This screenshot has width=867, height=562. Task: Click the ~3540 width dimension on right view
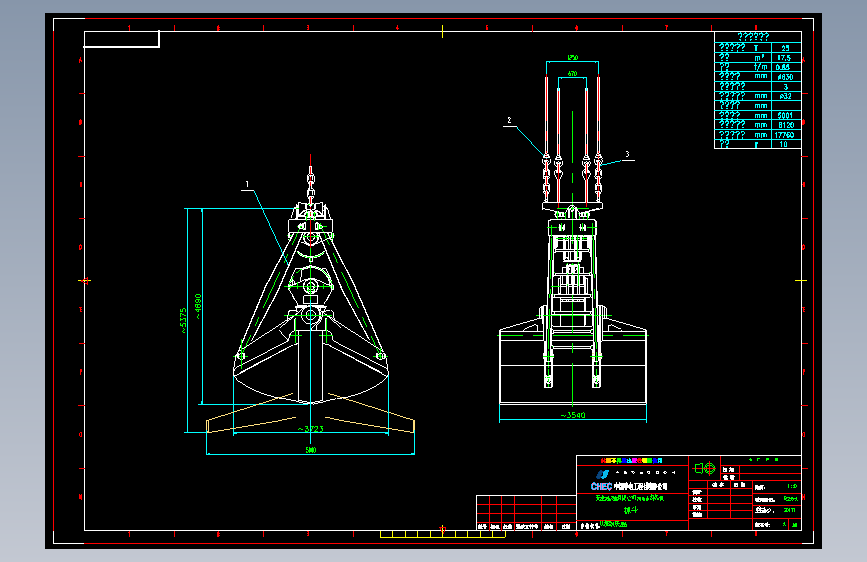pyautogui.click(x=573, y=415)
